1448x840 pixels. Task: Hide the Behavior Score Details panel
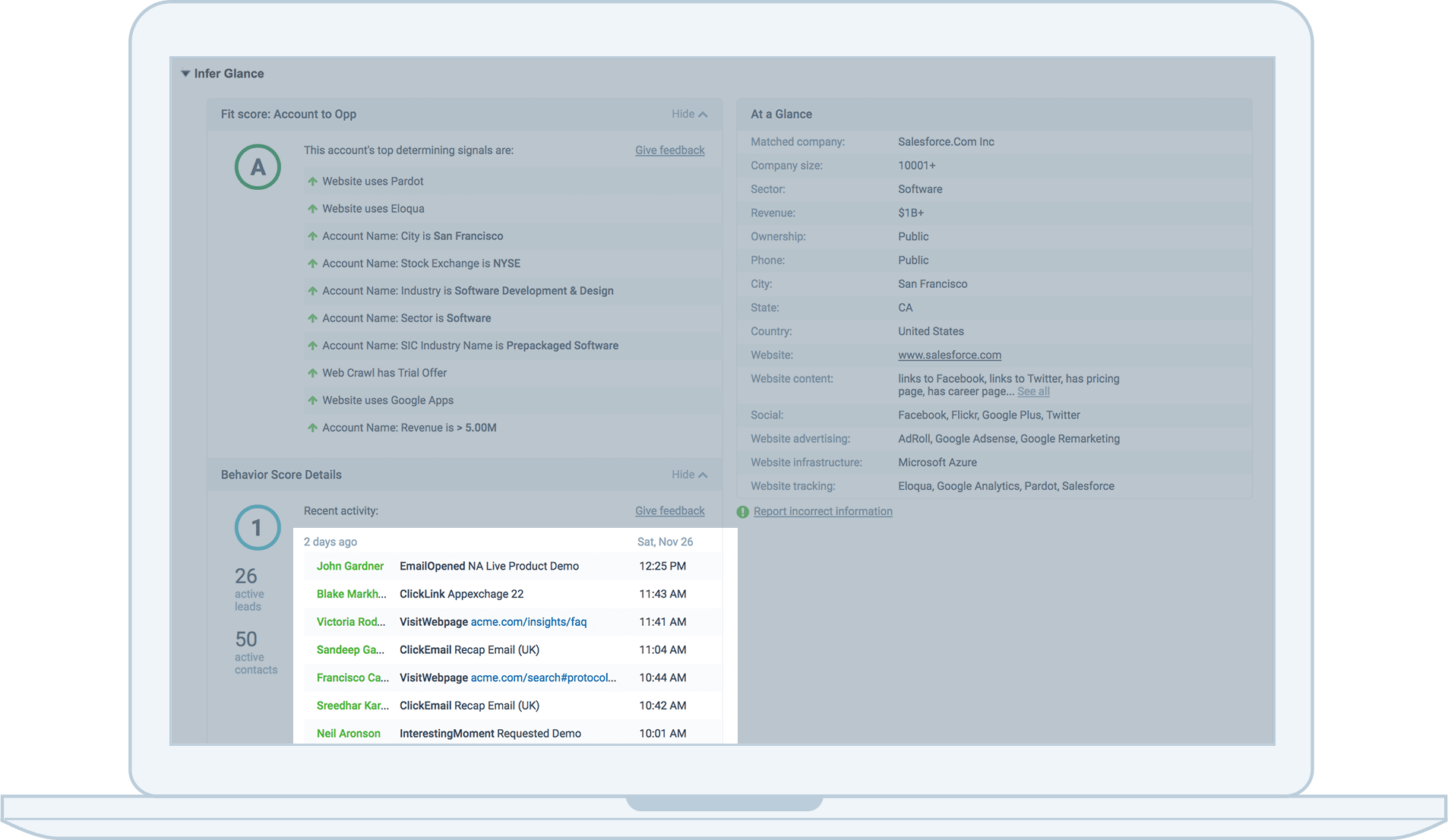(689, 475)
